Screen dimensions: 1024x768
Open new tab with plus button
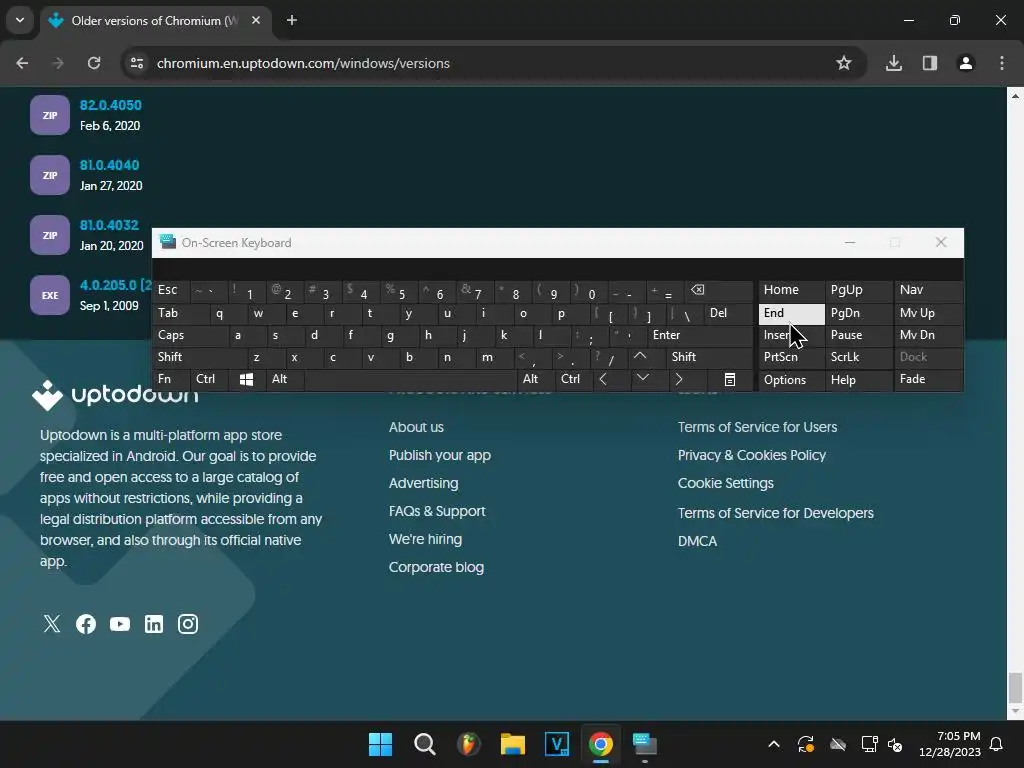click(x=292, y=20)
